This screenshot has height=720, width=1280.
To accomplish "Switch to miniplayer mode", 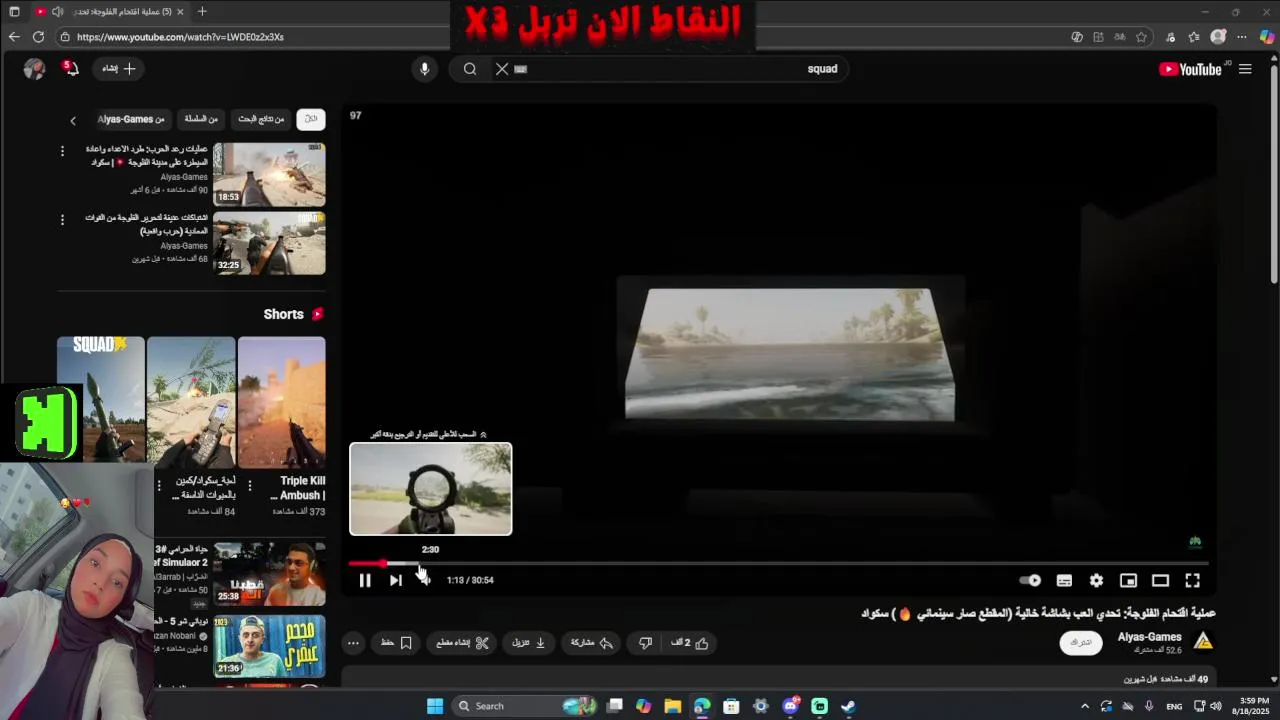I will point(1128,580).
